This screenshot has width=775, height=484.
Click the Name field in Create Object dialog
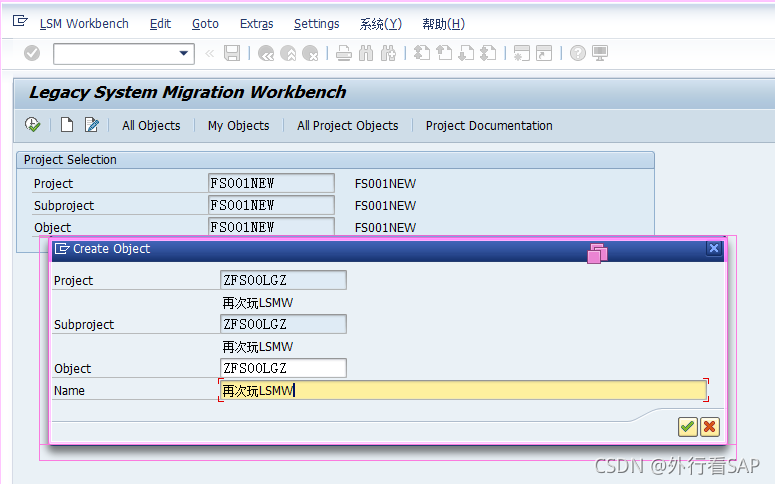coord(463,391)
